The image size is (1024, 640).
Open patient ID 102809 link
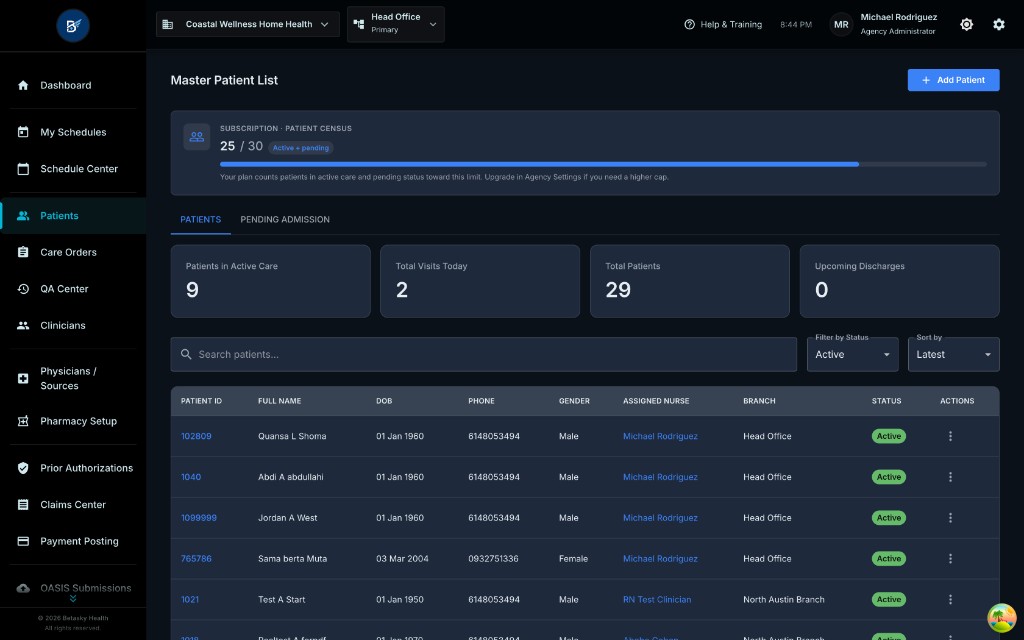tap(196, 436)
